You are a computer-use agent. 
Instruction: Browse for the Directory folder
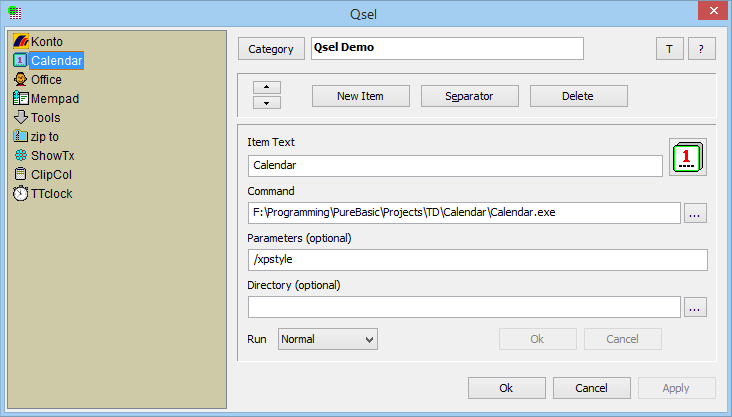[696, 307]
